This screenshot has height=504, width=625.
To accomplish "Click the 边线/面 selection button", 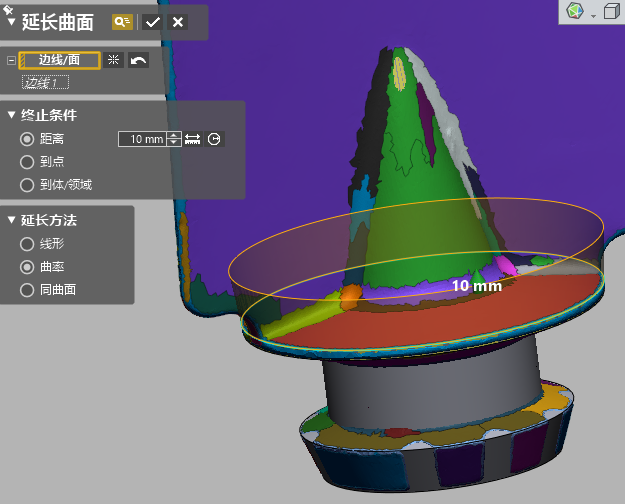I will point(62,60).
